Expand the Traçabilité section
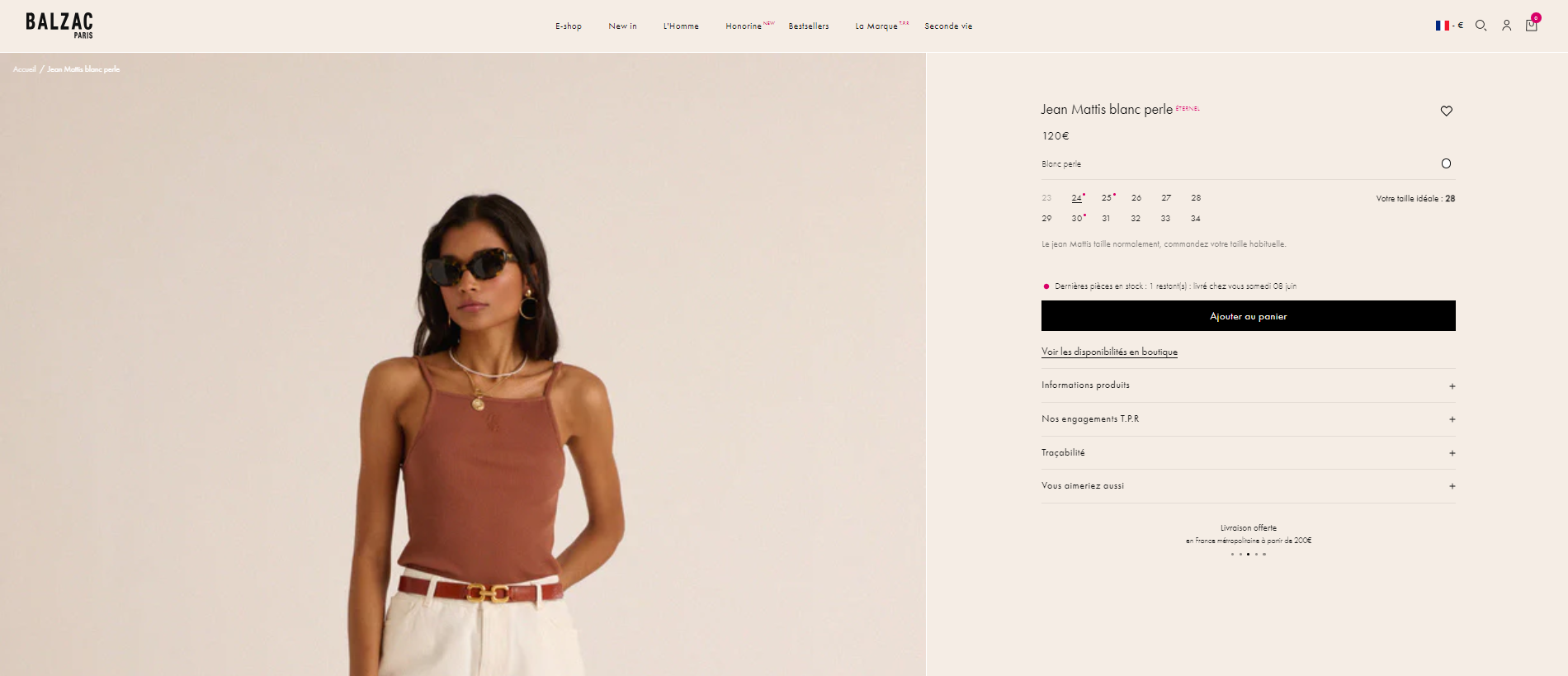 (1248, 453)
